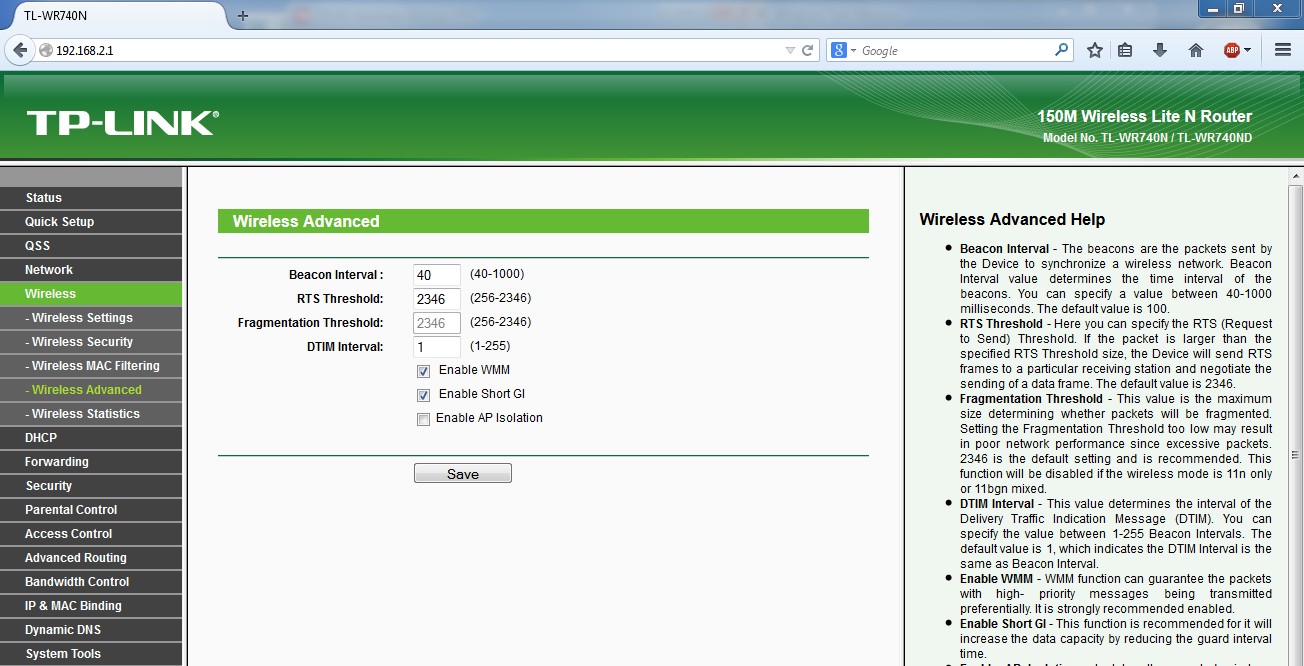Go to the browser home icon
1304x666 pixels.
(1196, 50)
